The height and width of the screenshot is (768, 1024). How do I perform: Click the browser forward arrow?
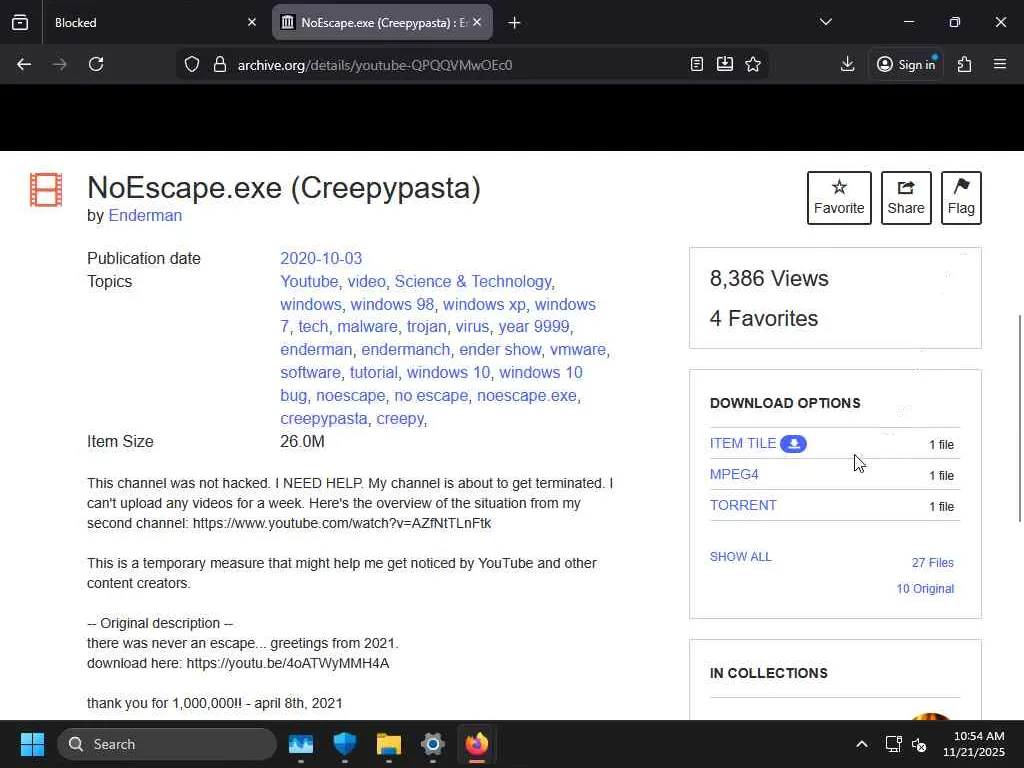click(x=59, y=64)
